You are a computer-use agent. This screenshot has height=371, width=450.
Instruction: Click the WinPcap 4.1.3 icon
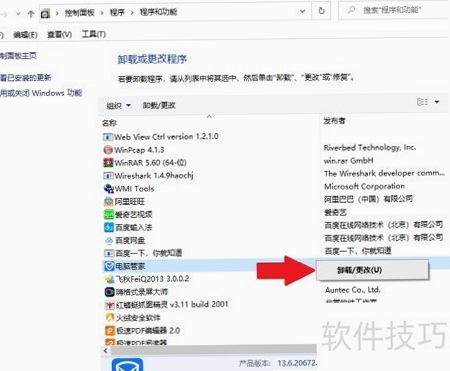(108, 150)
